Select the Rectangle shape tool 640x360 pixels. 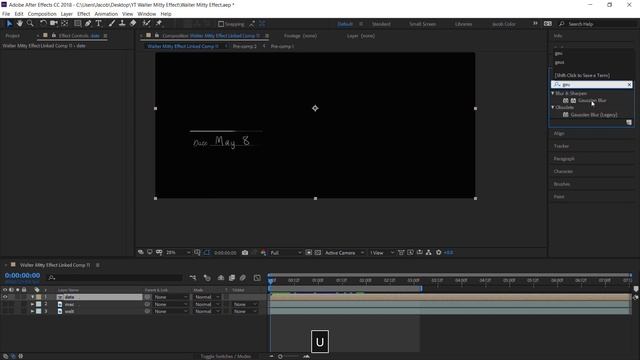pyautogui.click(x=78, y=24)
